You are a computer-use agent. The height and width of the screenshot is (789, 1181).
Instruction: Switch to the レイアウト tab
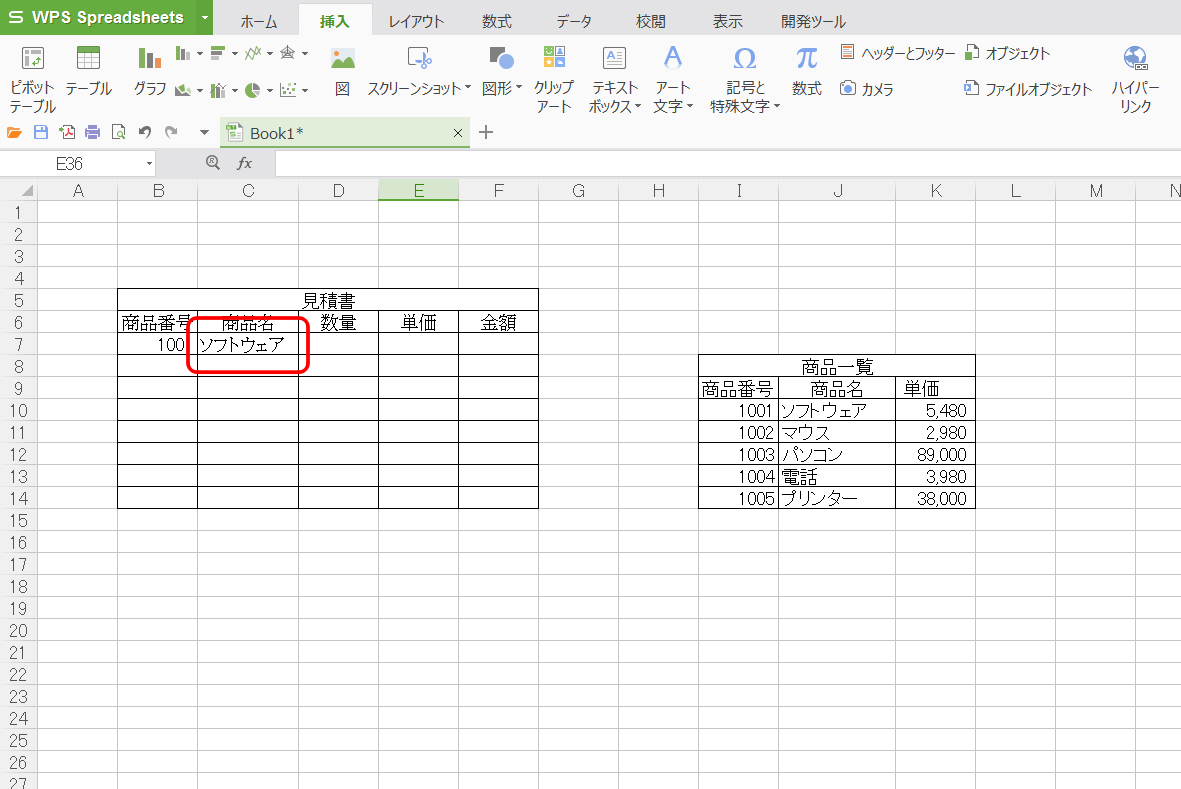click(x=416, y=21)
